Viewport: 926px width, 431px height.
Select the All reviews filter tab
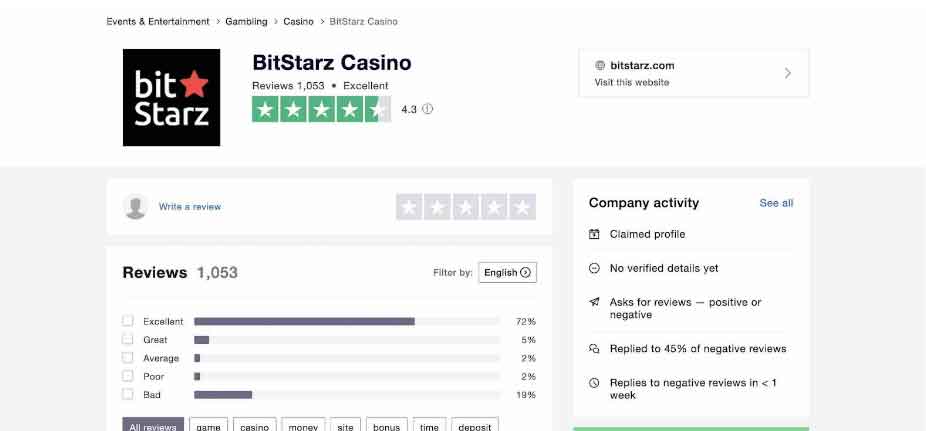point(153,426)
